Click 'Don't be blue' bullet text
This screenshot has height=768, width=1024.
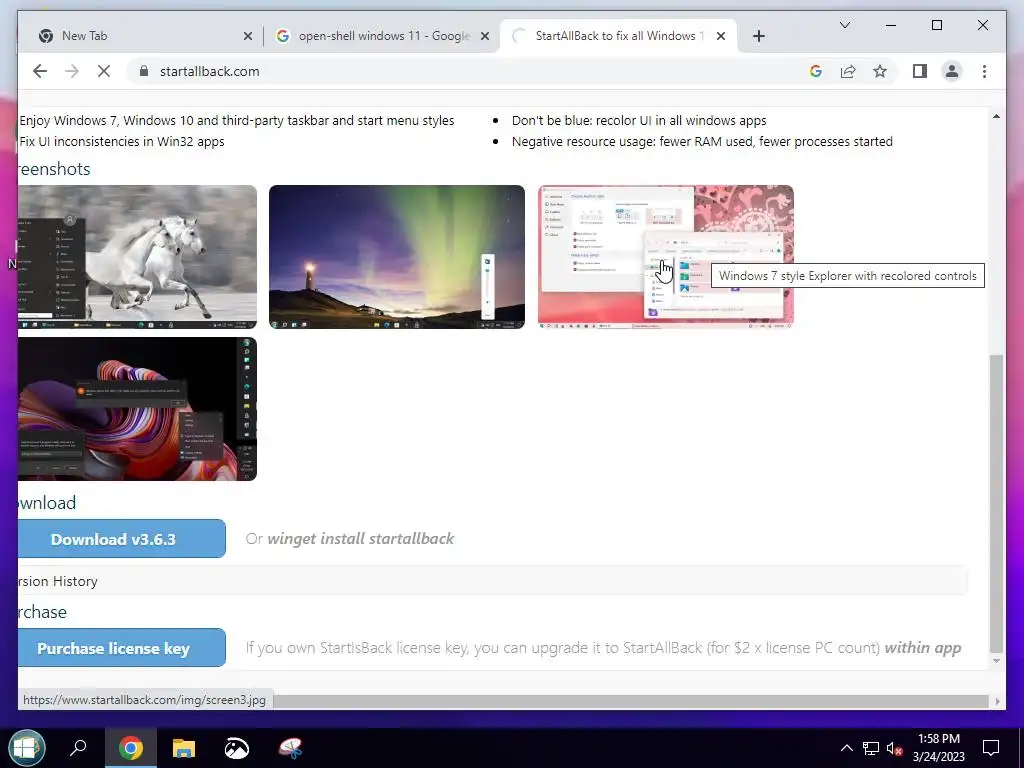(x=639, y=120)
